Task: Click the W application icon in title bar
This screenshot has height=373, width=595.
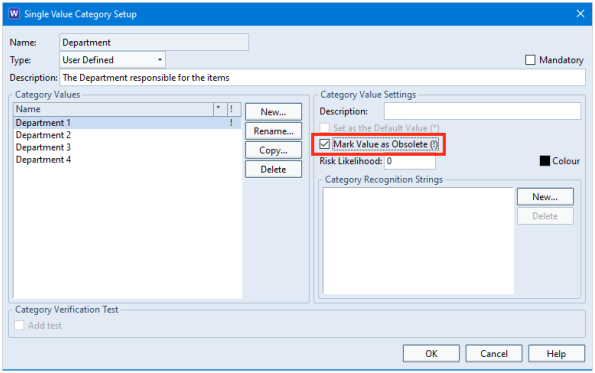Action: pos(14,14)
